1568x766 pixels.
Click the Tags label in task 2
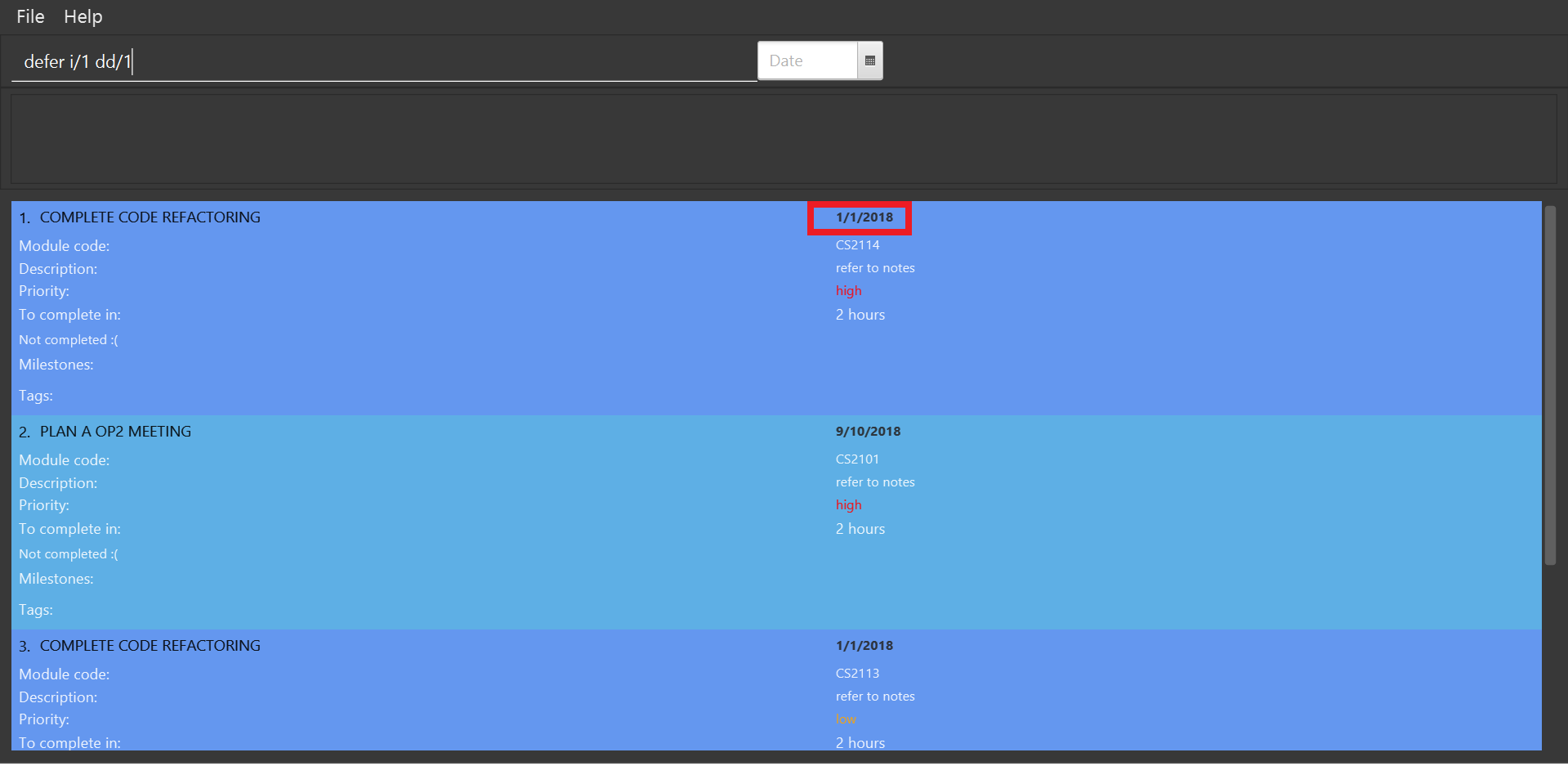[x=36, y=610]
